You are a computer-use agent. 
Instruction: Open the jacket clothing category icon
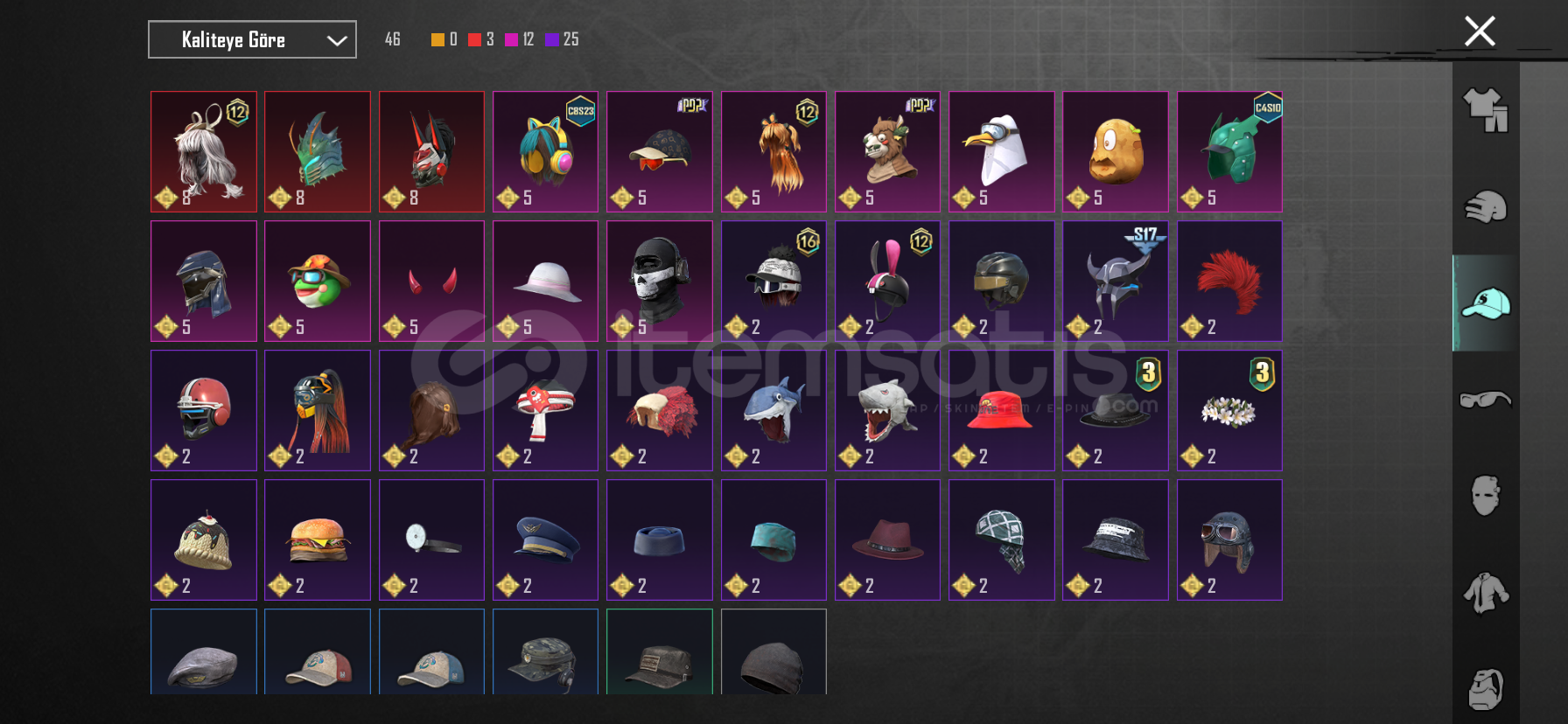1486,593
